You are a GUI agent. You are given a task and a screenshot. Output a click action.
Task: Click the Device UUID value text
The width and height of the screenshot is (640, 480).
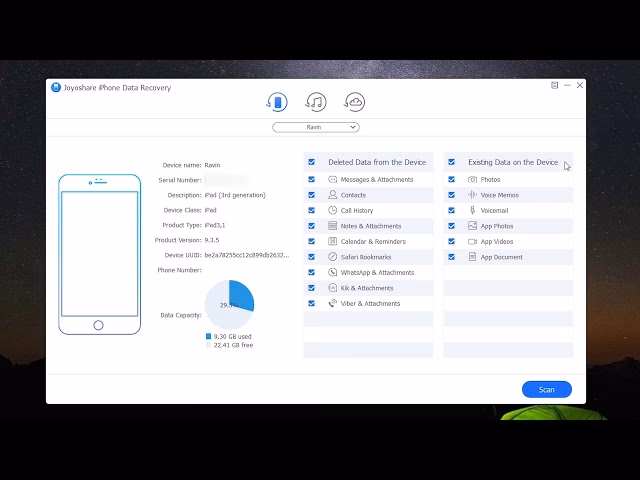tap(247, 255)
